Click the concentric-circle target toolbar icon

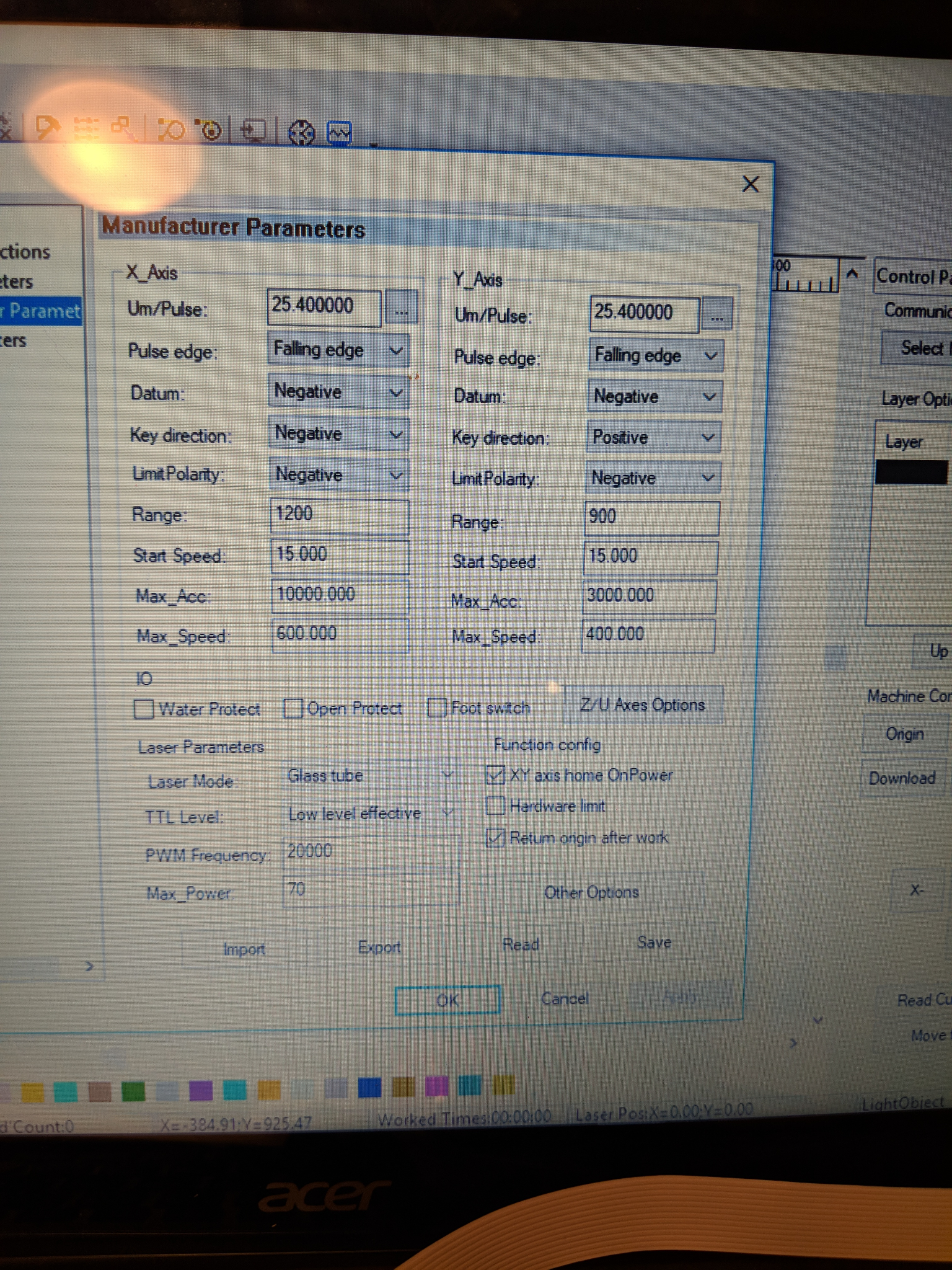coord(211,130)
